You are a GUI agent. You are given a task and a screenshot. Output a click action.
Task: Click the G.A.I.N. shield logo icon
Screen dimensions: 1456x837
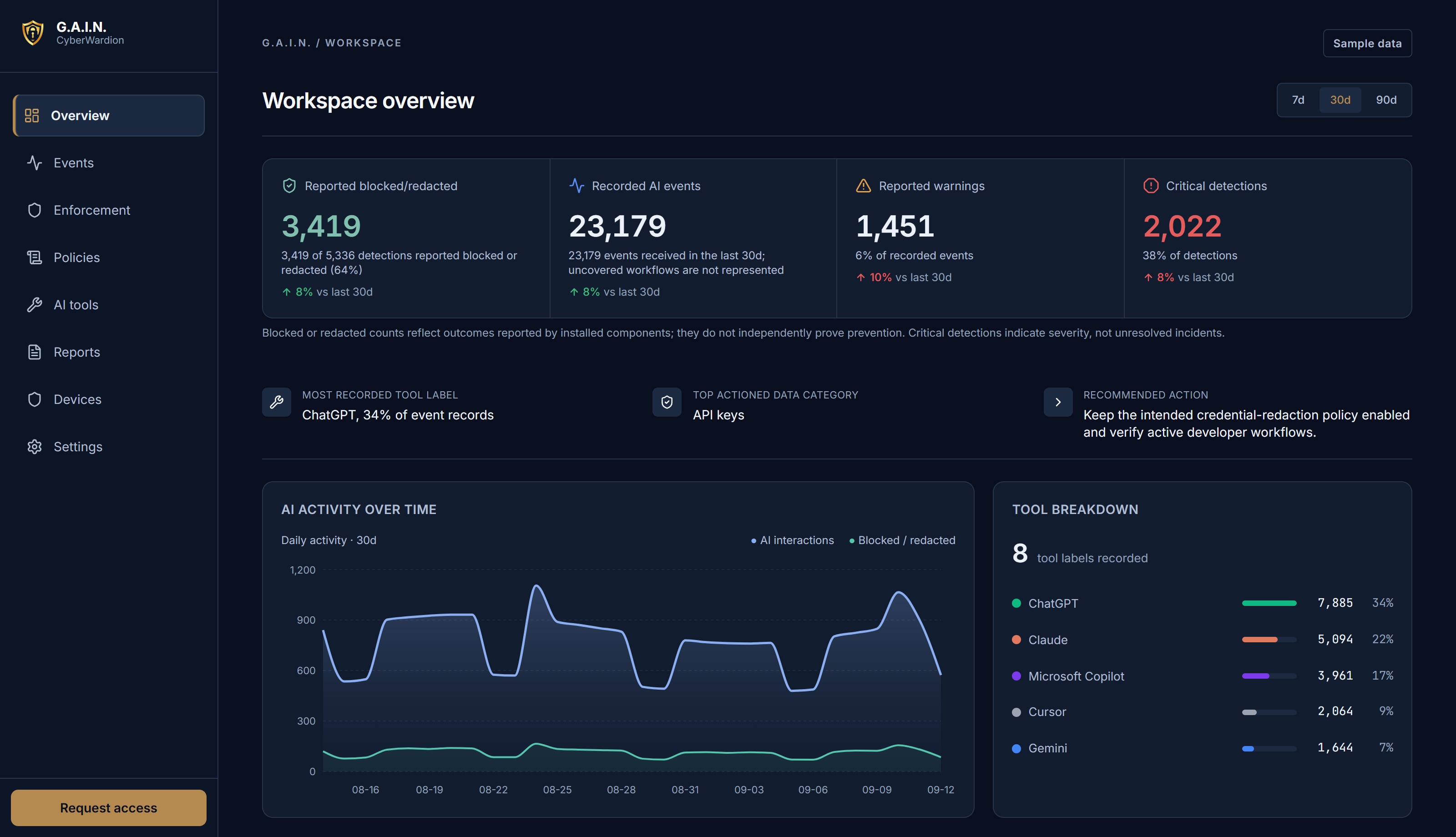click(33, 33)
